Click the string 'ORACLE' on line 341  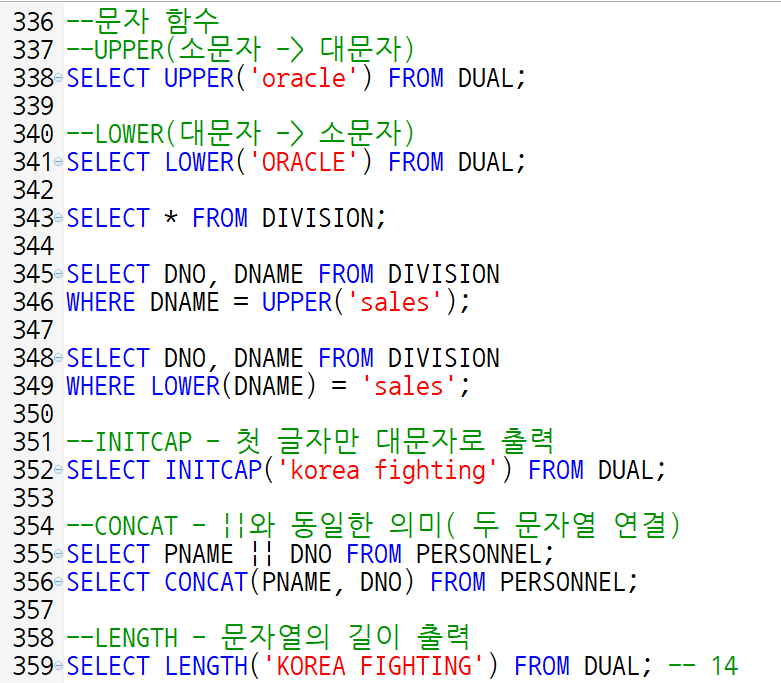pyautogui.click(x=303, y=162)
